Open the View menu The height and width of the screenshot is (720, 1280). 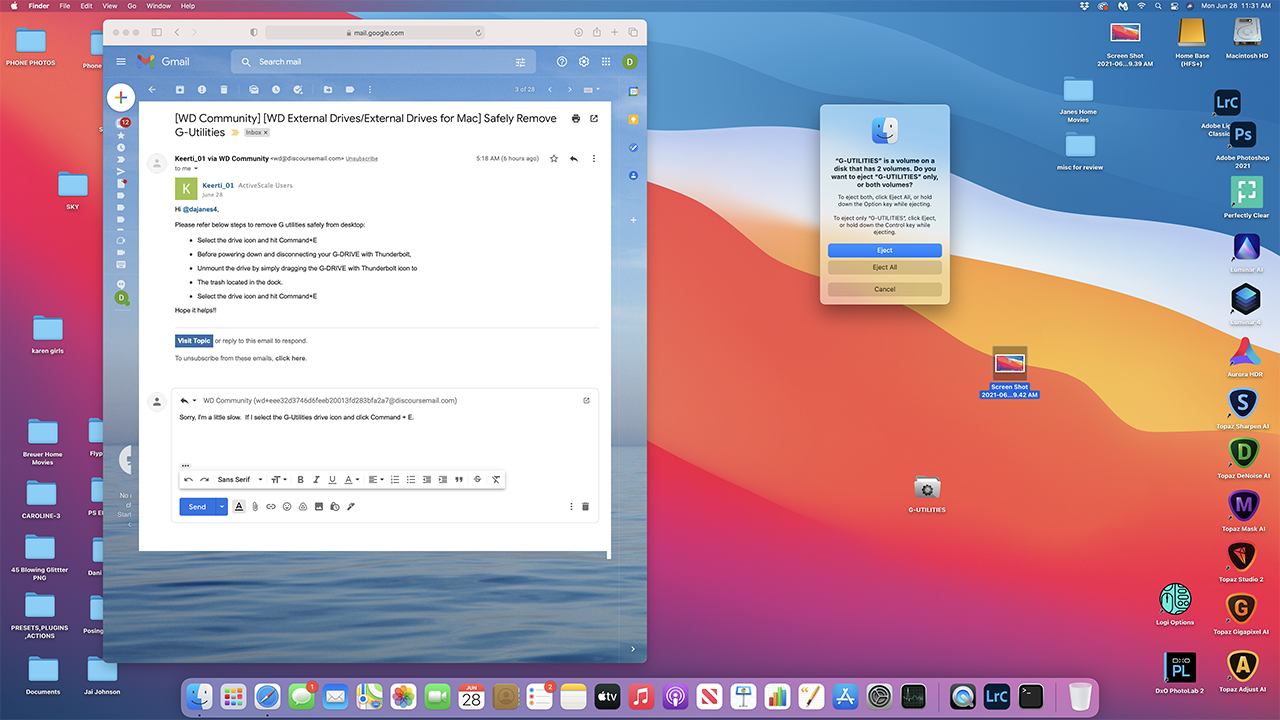109,6
